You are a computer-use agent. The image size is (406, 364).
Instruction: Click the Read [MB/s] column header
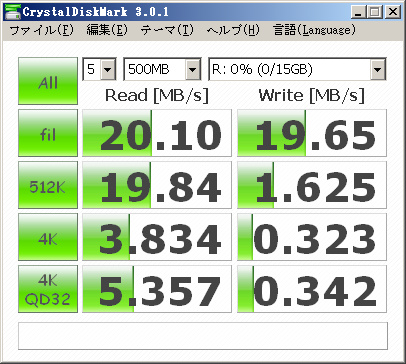click(x=157, y=96)
